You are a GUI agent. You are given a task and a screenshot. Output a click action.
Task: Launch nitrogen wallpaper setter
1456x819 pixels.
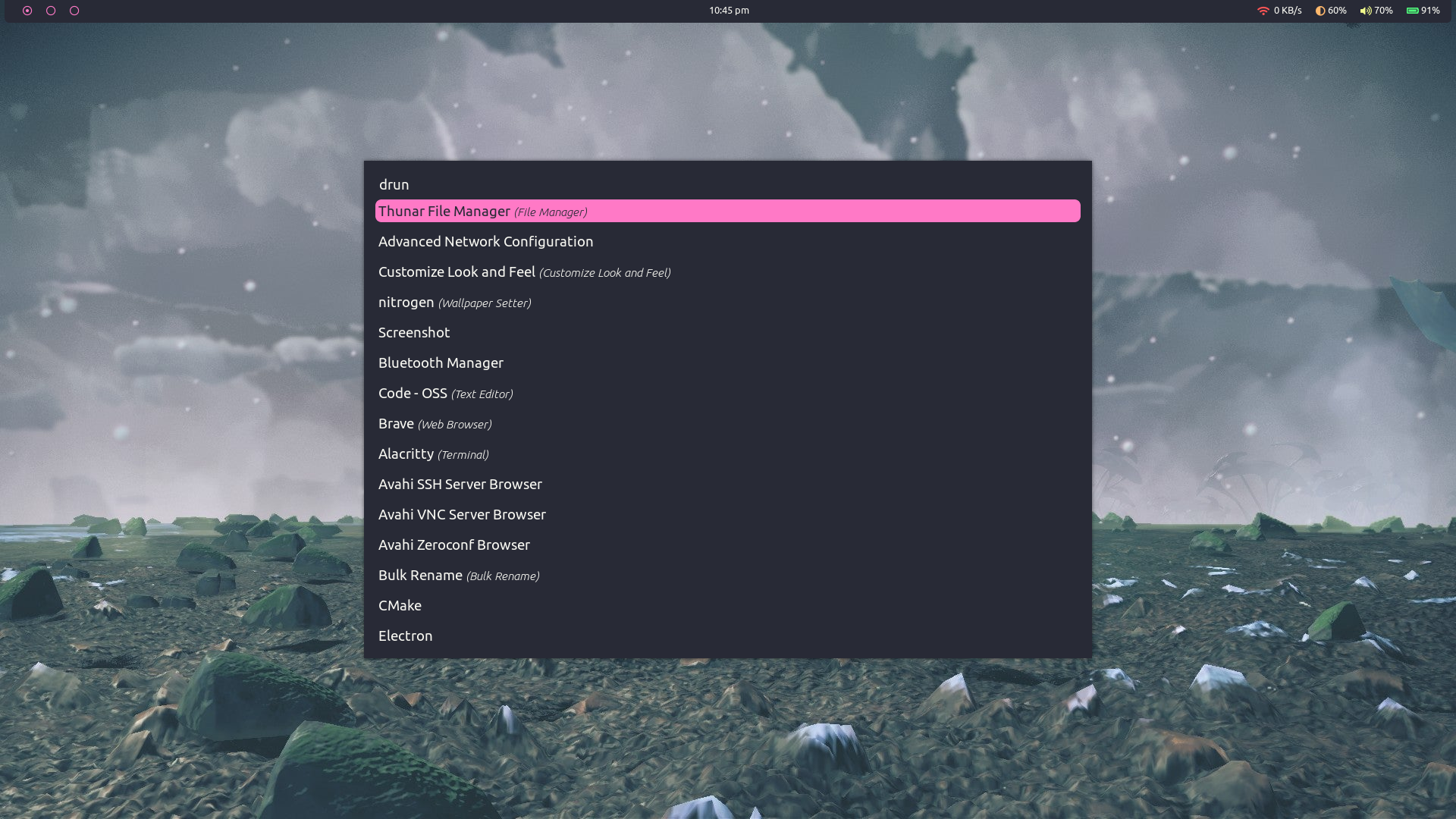click(x=453, y=302)
